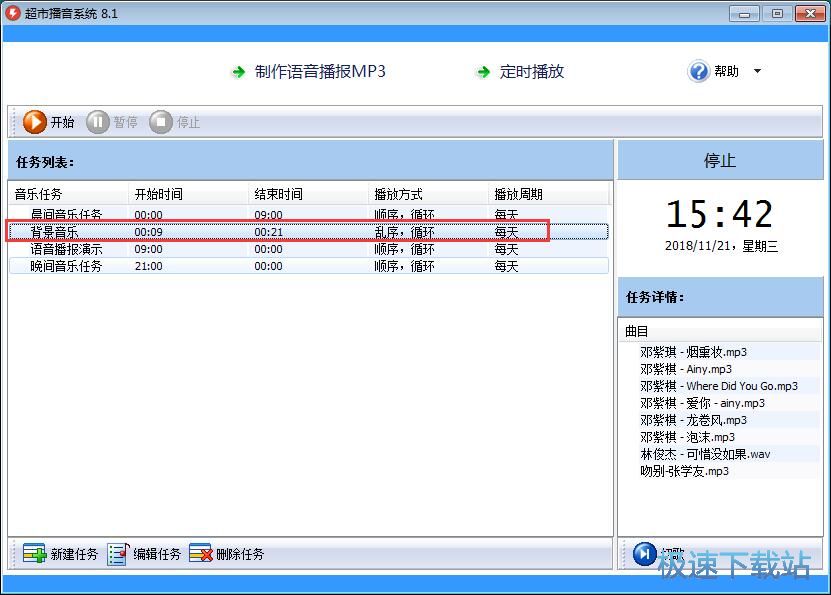The width and height of the screenshot is (831, 595).
Task: Click the app logo in title bar
Action: click(x=13, y=13)
